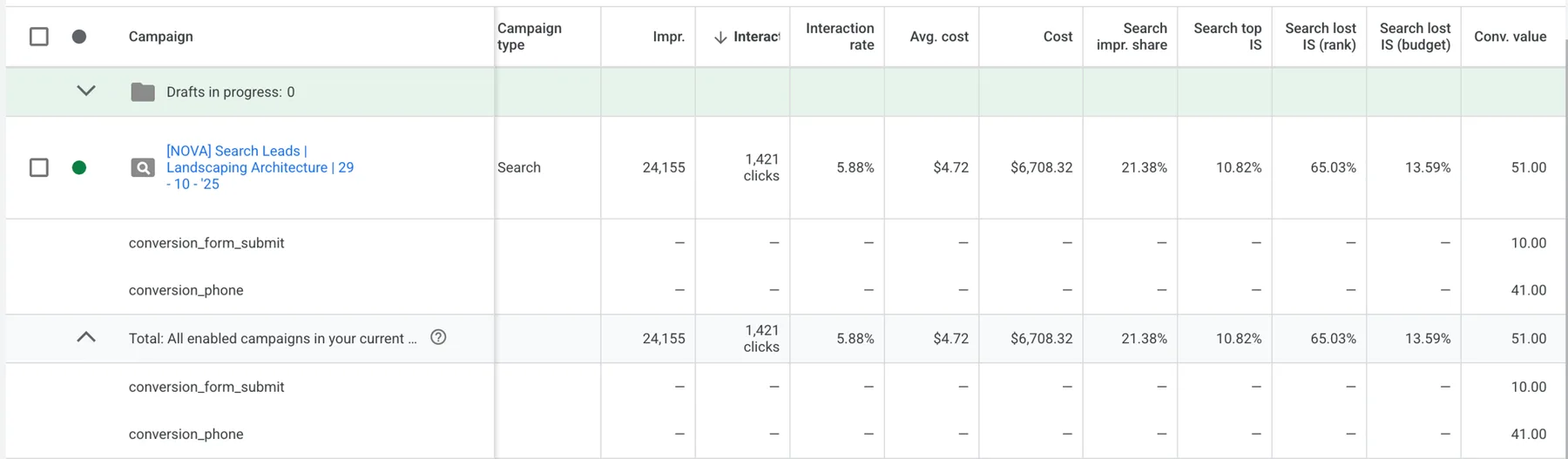Click conversion_form_submit under the Total row

(x=206, y=387)
